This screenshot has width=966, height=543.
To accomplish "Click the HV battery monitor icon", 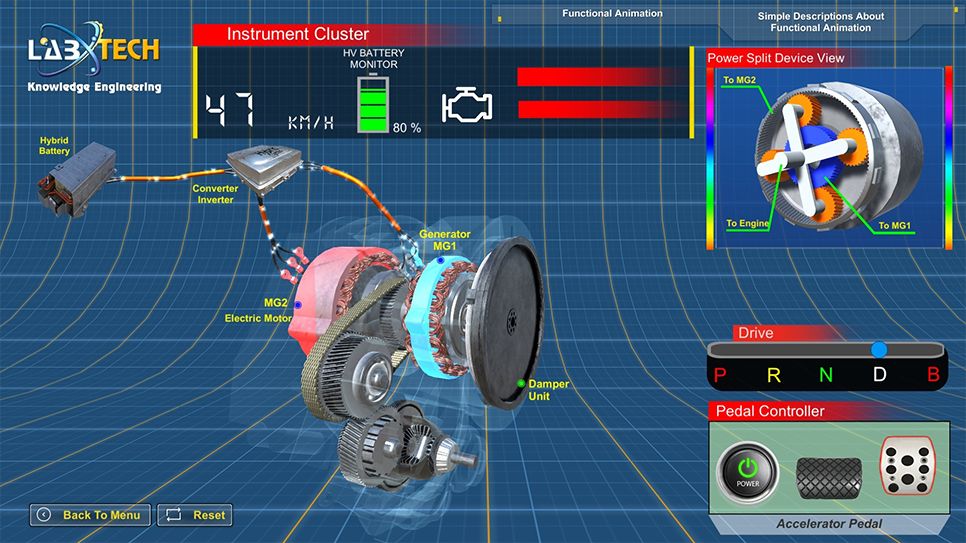I will tap(372, 104).
